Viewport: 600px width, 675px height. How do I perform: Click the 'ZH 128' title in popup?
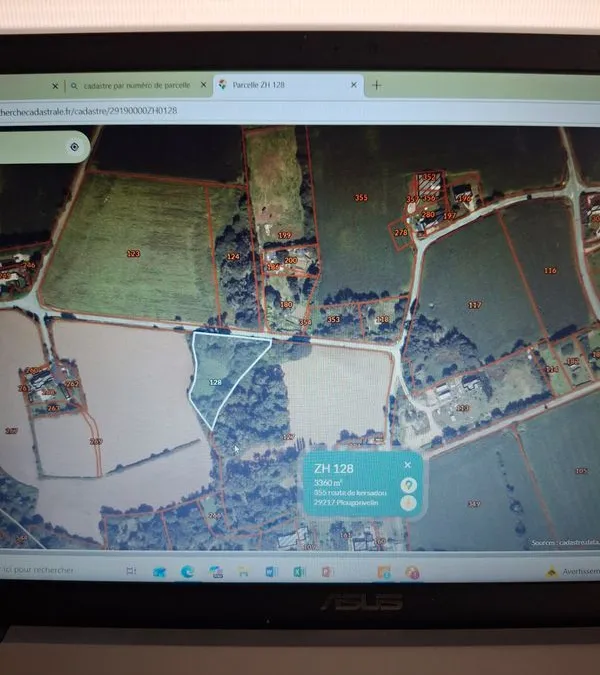click(334, 468)
